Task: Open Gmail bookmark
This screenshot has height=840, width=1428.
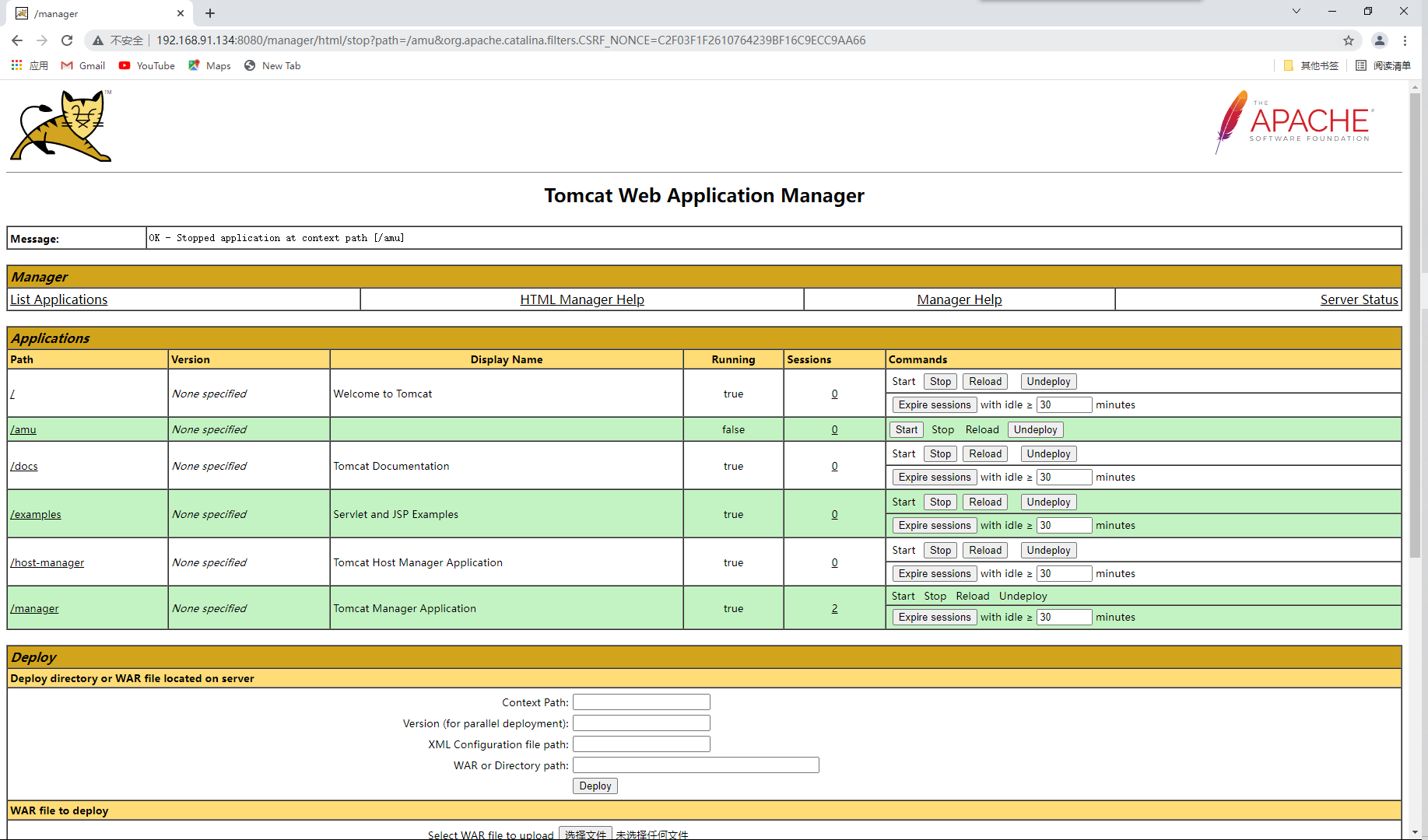Action: (83, 65)
